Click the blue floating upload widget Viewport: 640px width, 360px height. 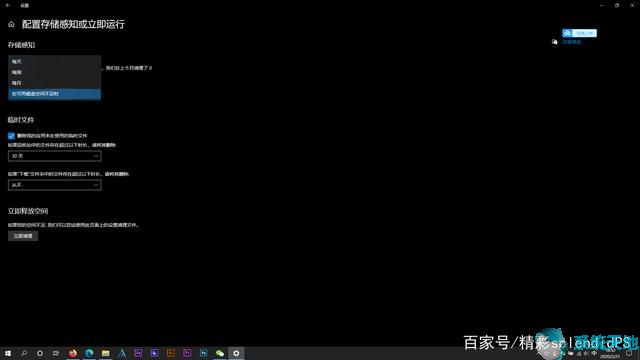pos(579,33)
